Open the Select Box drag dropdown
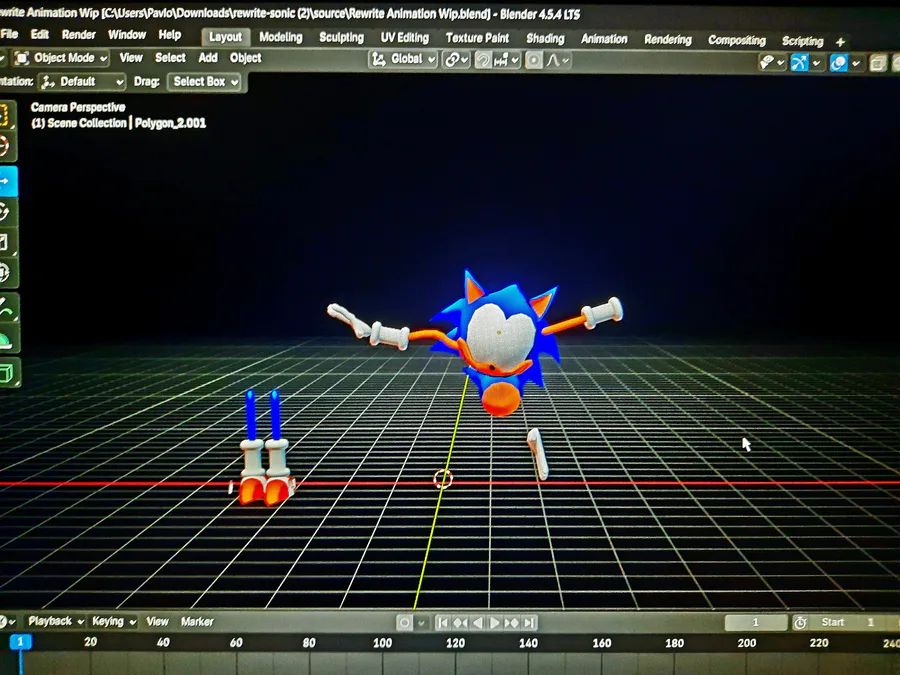This screenshot has width=900, height=675. pyautogui.click(x=204, y=82)
